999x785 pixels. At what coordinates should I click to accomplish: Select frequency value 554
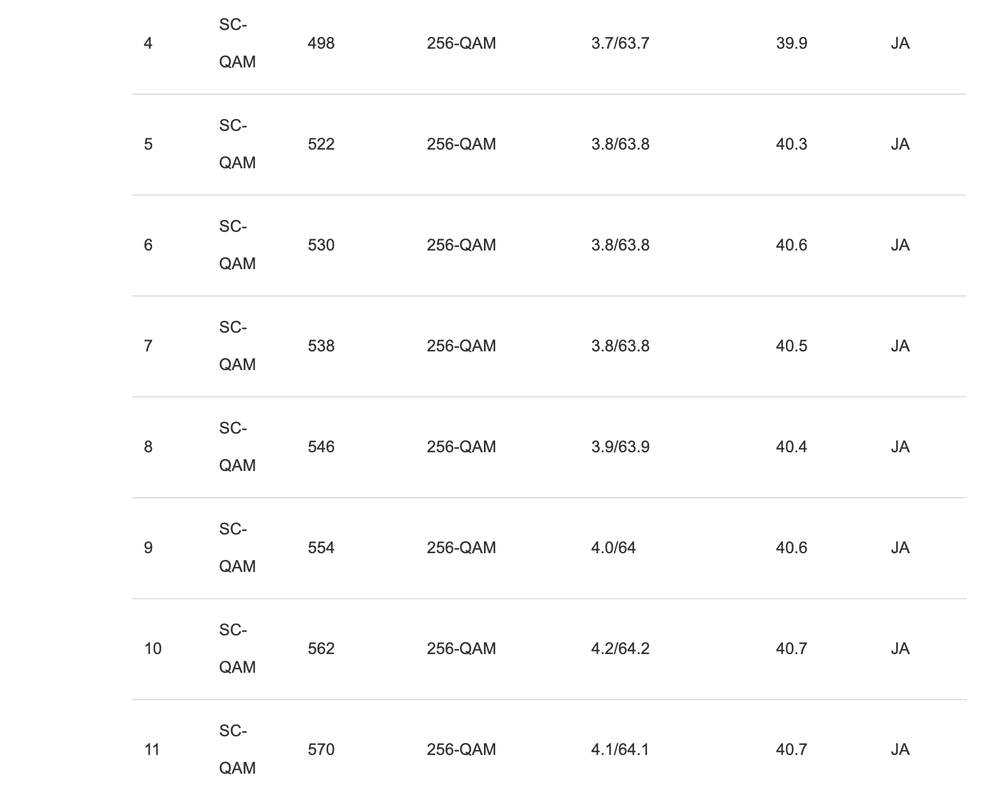[321, 549]
